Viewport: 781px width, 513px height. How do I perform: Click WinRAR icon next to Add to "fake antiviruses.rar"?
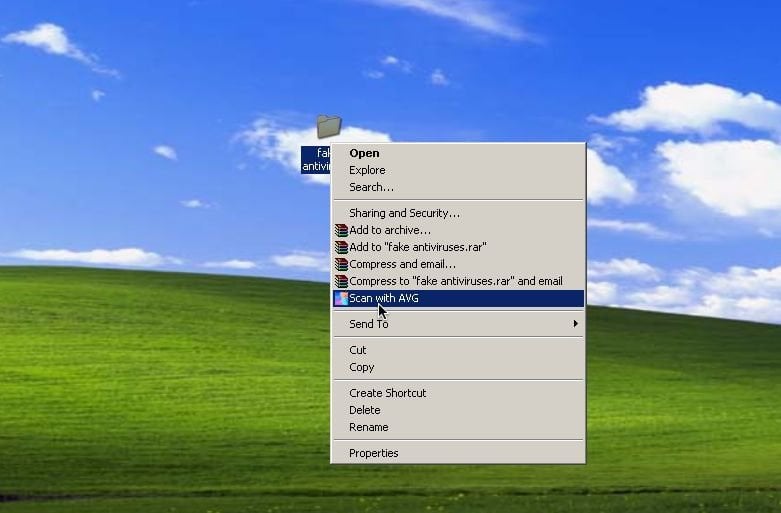click(x=341, y=247)
